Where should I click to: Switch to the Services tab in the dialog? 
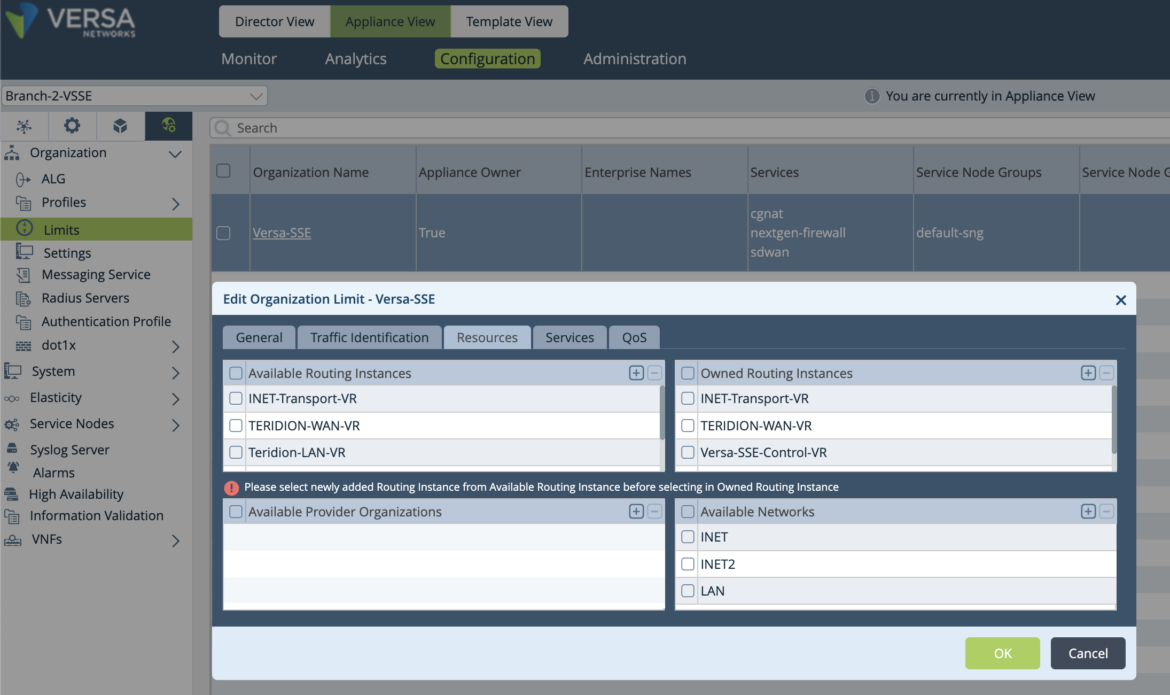569,337
